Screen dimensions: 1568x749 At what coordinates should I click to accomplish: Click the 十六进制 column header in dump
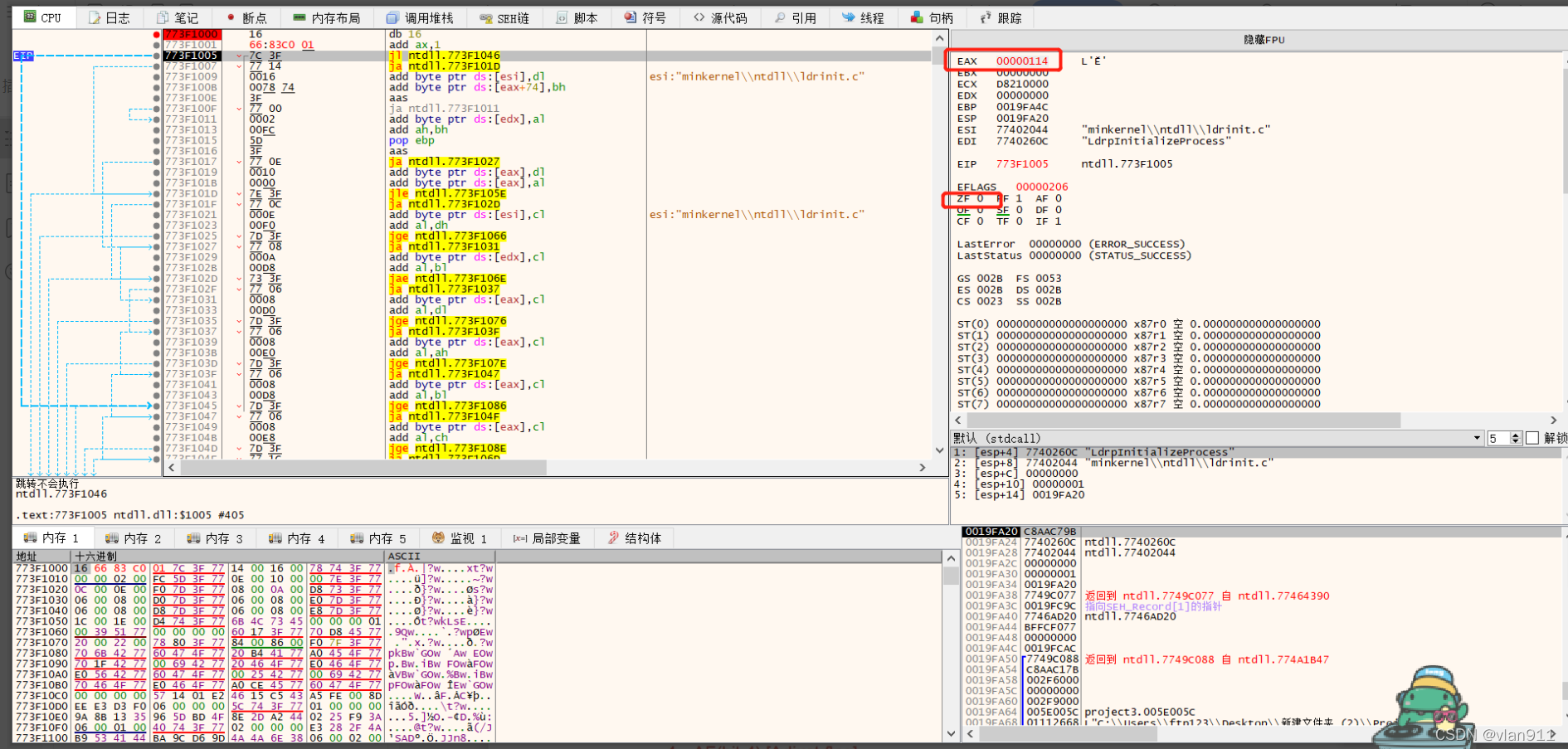[228, 557]
